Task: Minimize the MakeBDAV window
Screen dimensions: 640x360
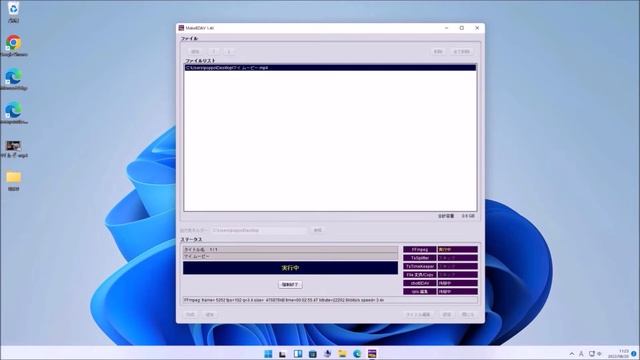Action: 447,28
